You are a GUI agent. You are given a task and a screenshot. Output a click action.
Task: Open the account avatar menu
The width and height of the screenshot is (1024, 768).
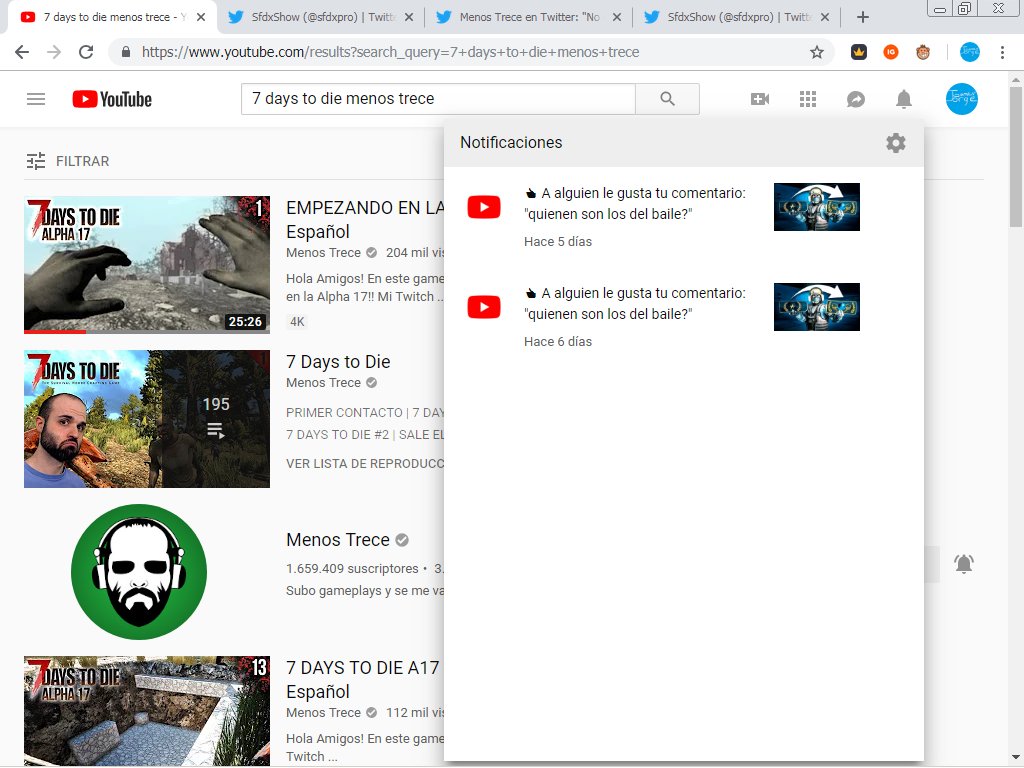click(x=961, y=99)
